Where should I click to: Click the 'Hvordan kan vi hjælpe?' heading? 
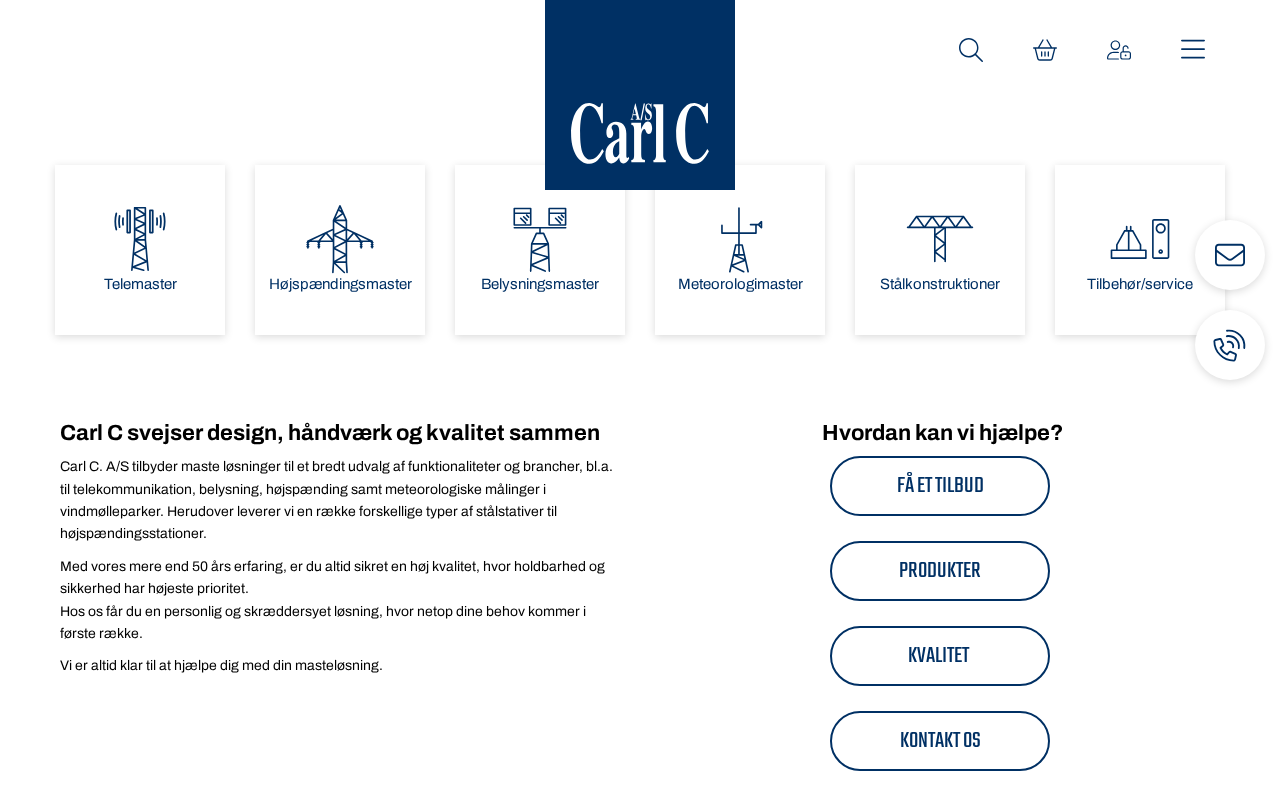pos(942,433)
